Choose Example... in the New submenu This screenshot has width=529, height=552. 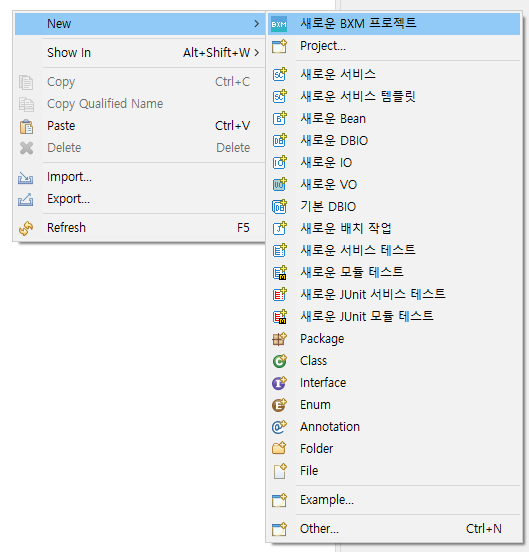click(394, 500)
